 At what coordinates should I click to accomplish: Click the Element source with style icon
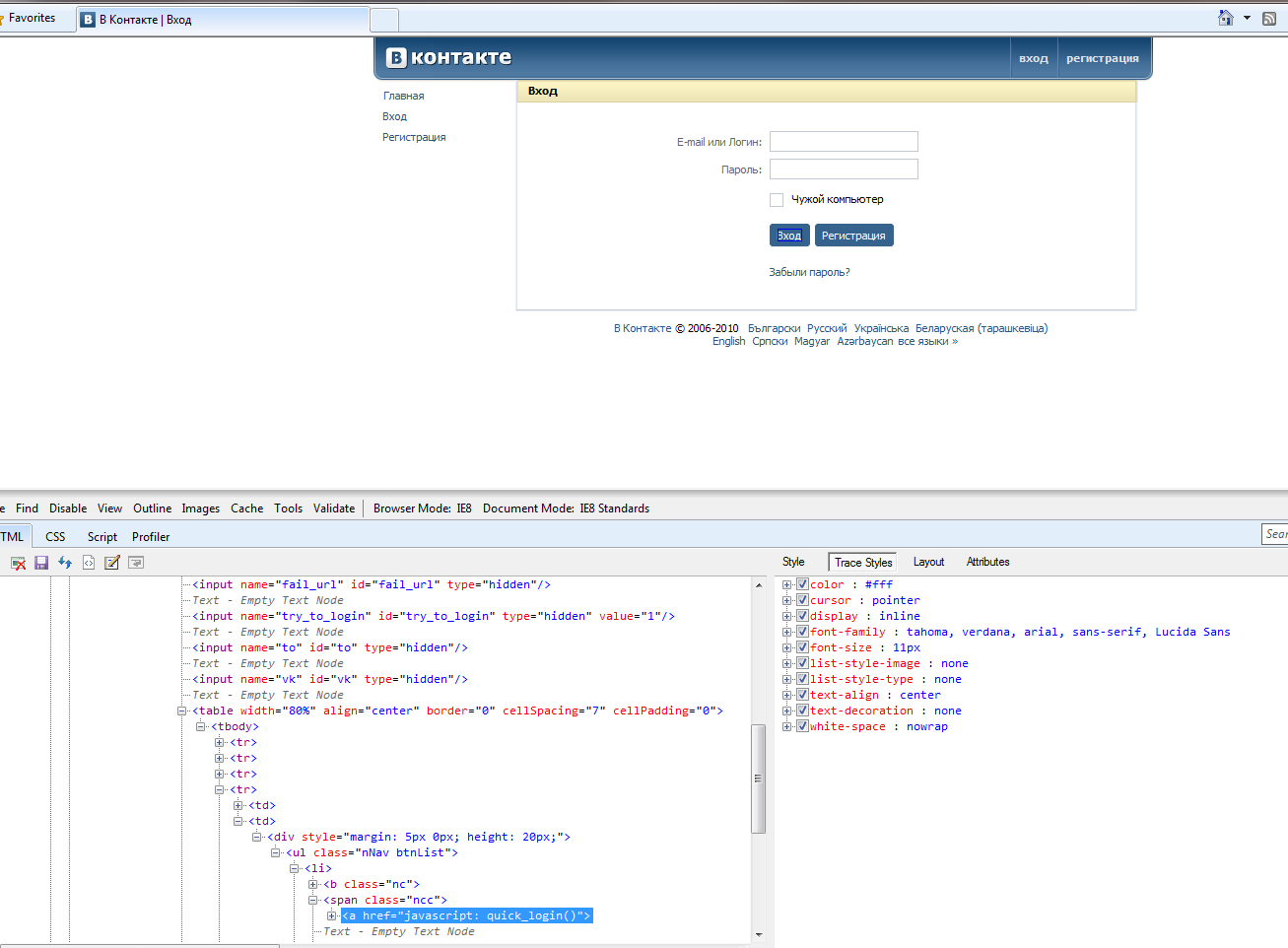pos(89,563)
